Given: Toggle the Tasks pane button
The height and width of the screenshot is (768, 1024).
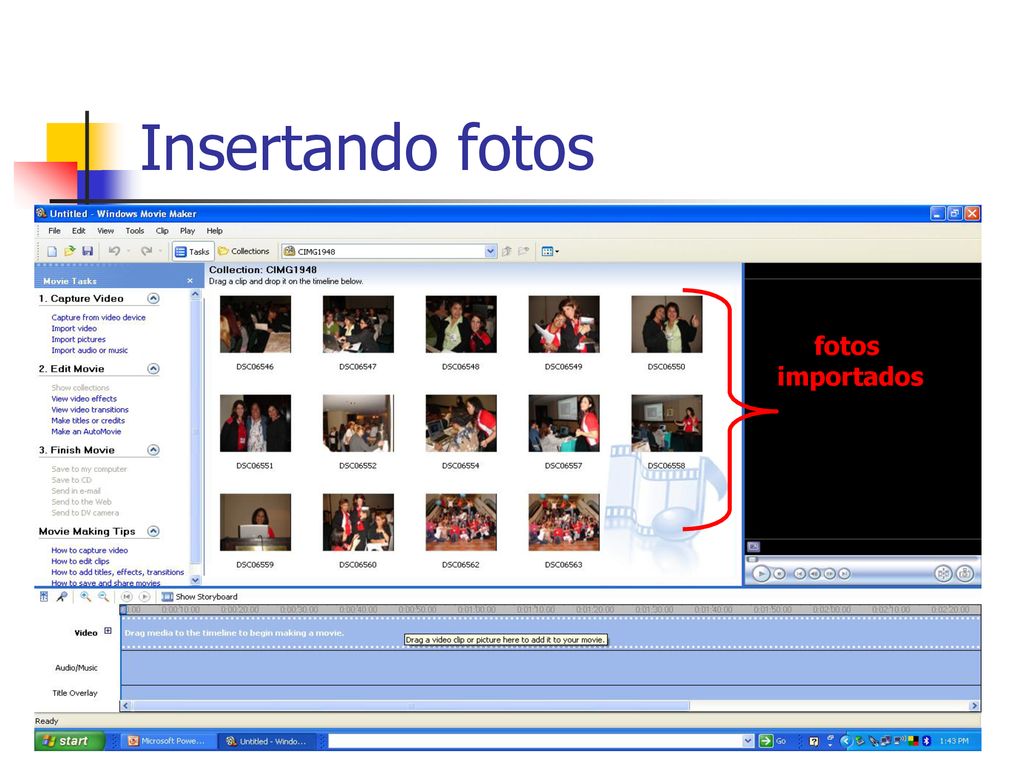Looking at the screenshot, I should (x=192, y=251).
